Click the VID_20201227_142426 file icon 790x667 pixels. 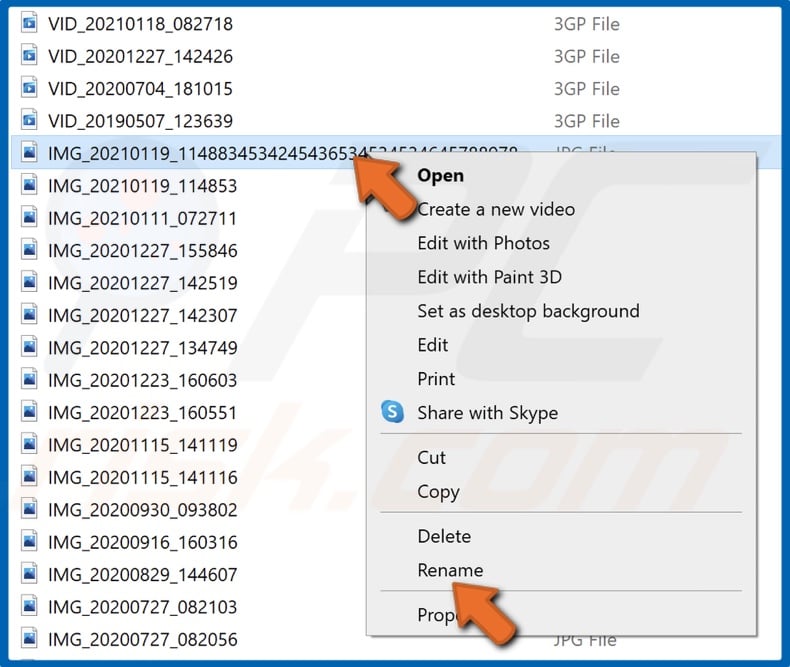(x=29, y=55)
